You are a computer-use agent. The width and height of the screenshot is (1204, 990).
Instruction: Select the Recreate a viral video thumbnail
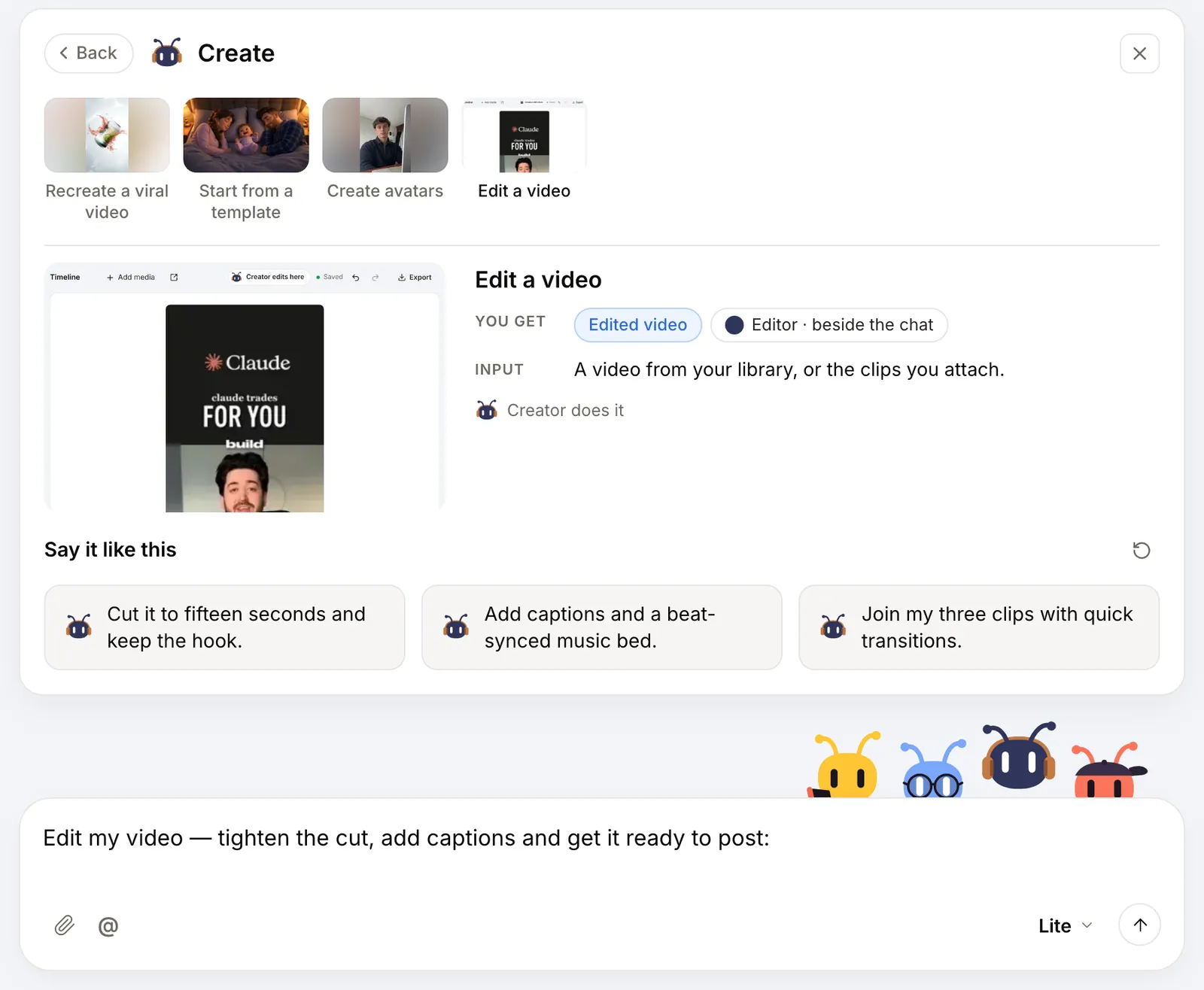(x=107, y=135)
